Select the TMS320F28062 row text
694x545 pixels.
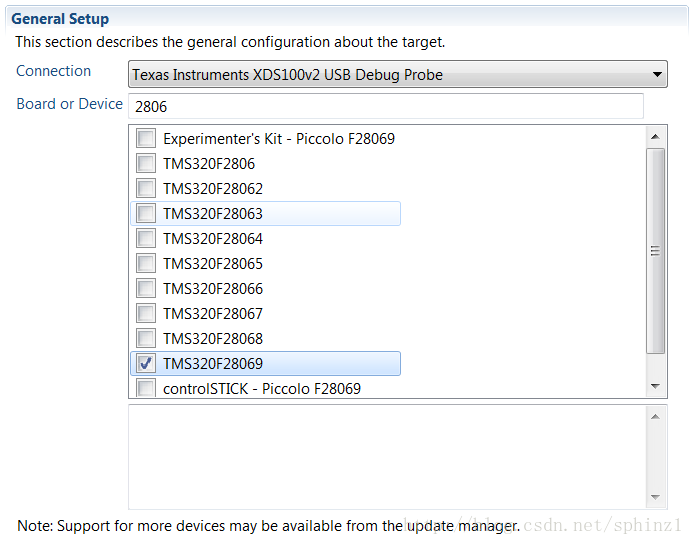[x=213, y=189]
